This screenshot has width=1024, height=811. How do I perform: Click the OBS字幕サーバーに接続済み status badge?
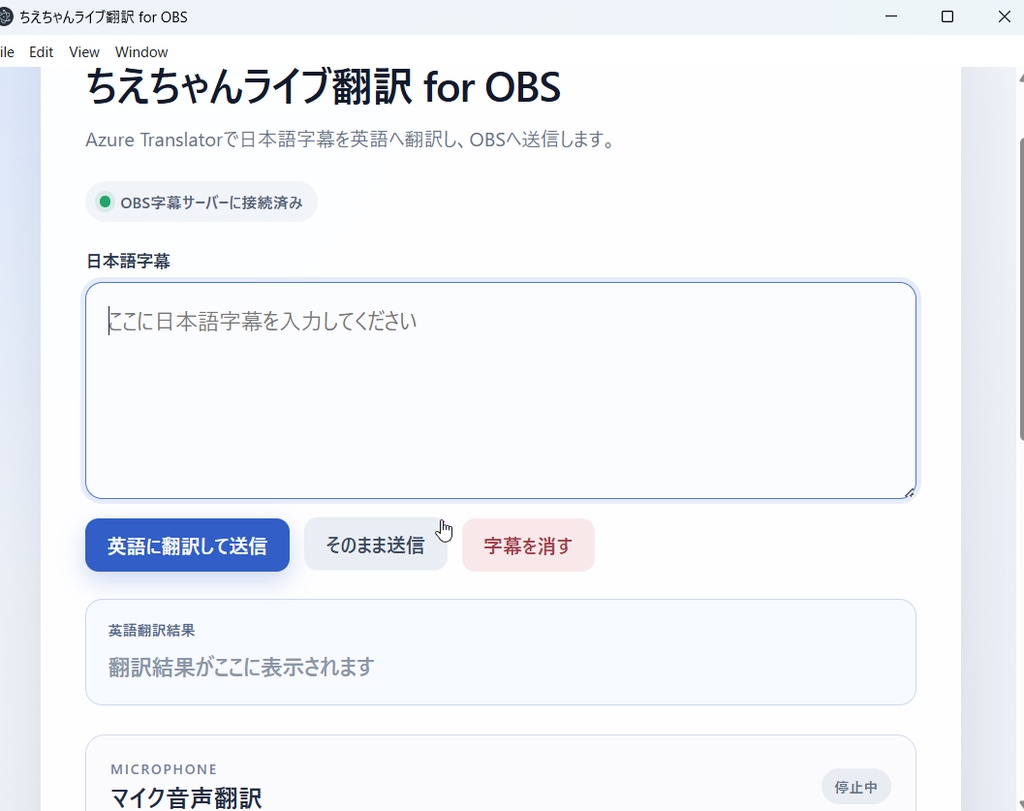click(x=201, y=202)
